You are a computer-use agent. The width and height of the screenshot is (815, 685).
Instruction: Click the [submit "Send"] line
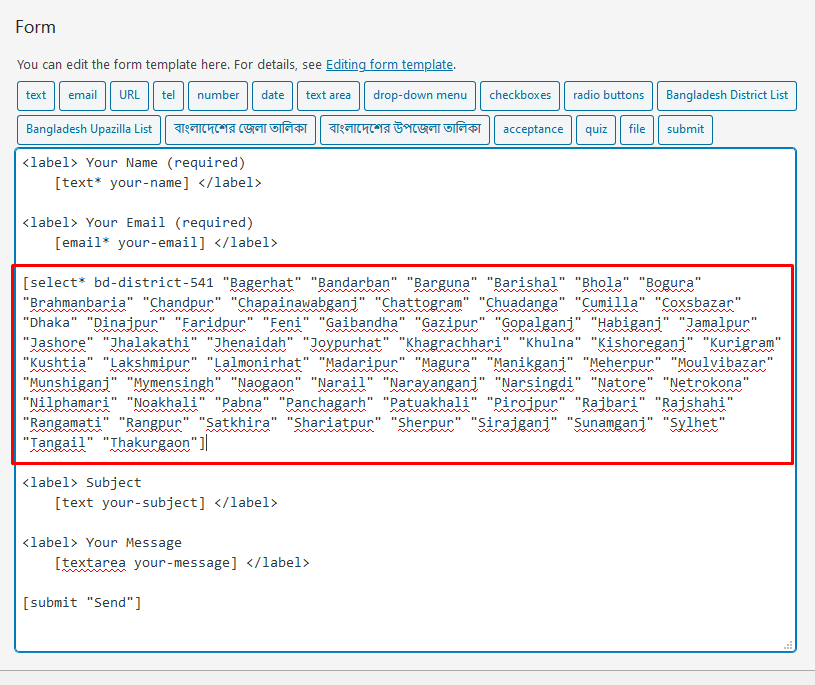(x=82, y=603)
